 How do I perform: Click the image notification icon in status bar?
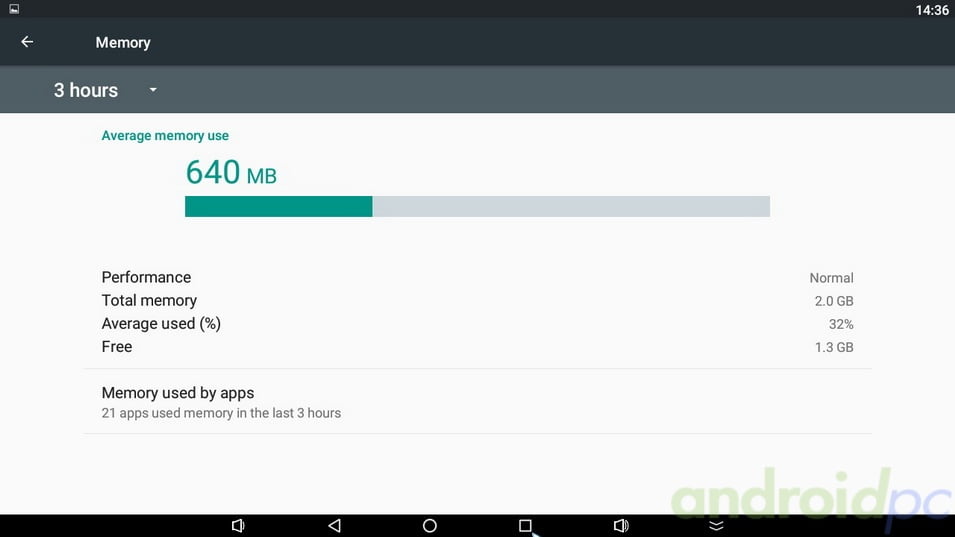click(x=14, y=9)
